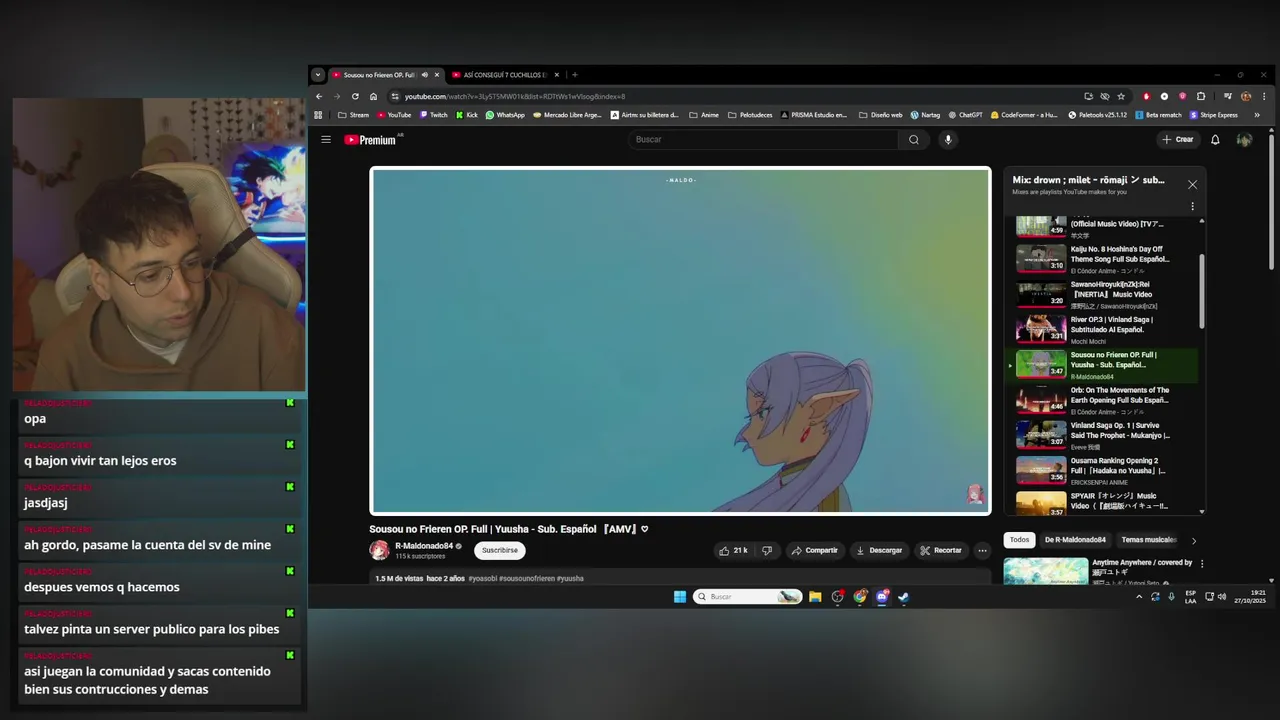Open the Stream bookmarks folder
The image size is (1280, 720).
[x=353, y=115]
